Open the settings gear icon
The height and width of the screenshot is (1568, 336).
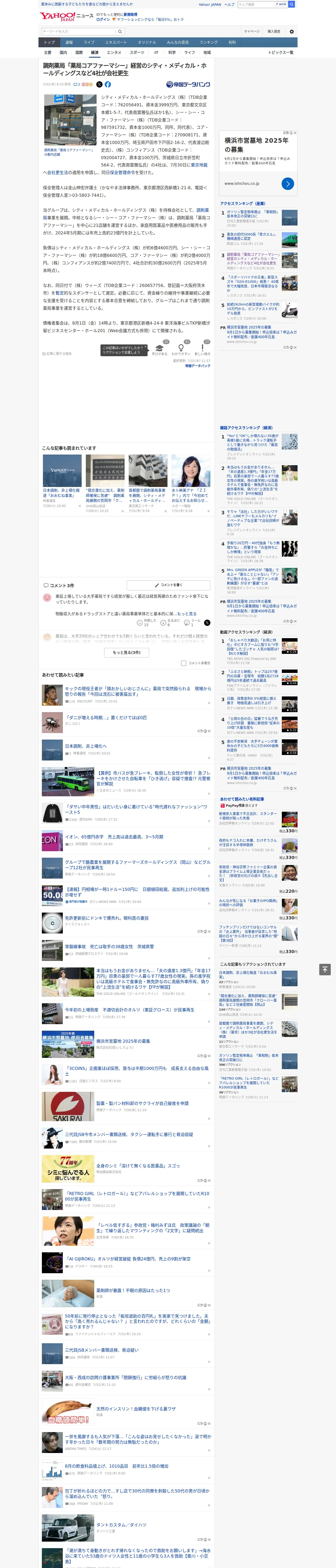[x=292, y=32]
